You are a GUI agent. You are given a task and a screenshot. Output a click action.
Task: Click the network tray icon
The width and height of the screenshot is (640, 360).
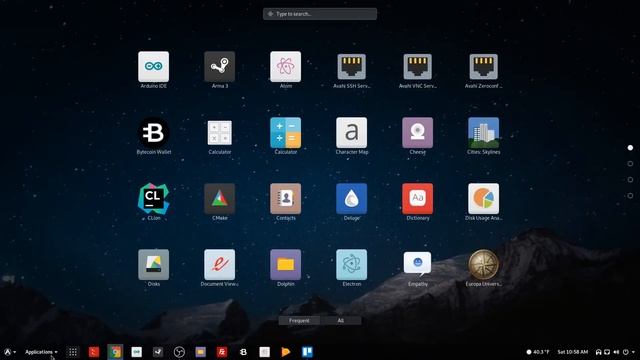[607, 352]
